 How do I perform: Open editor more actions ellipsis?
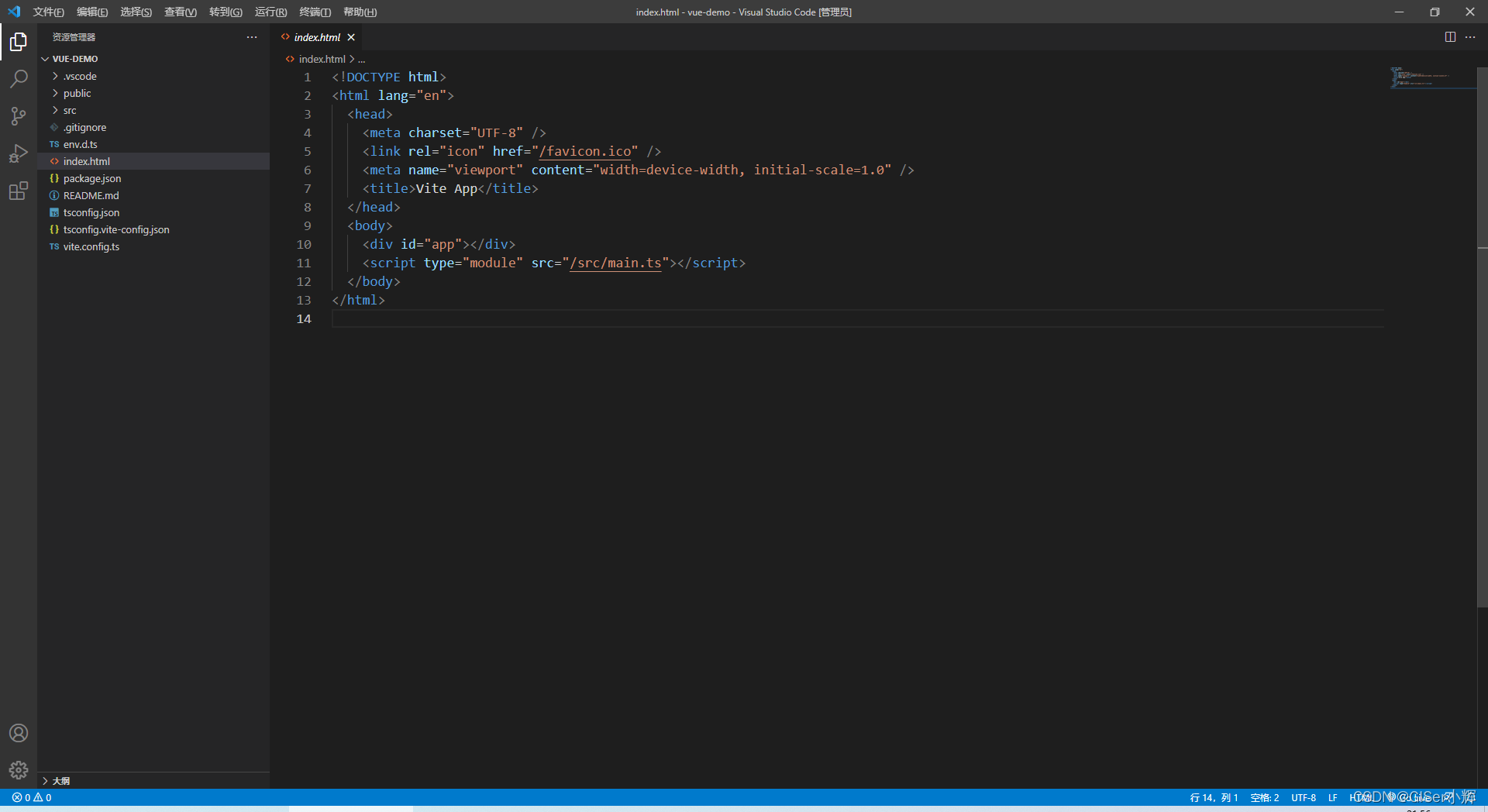tap(1470, 37)
